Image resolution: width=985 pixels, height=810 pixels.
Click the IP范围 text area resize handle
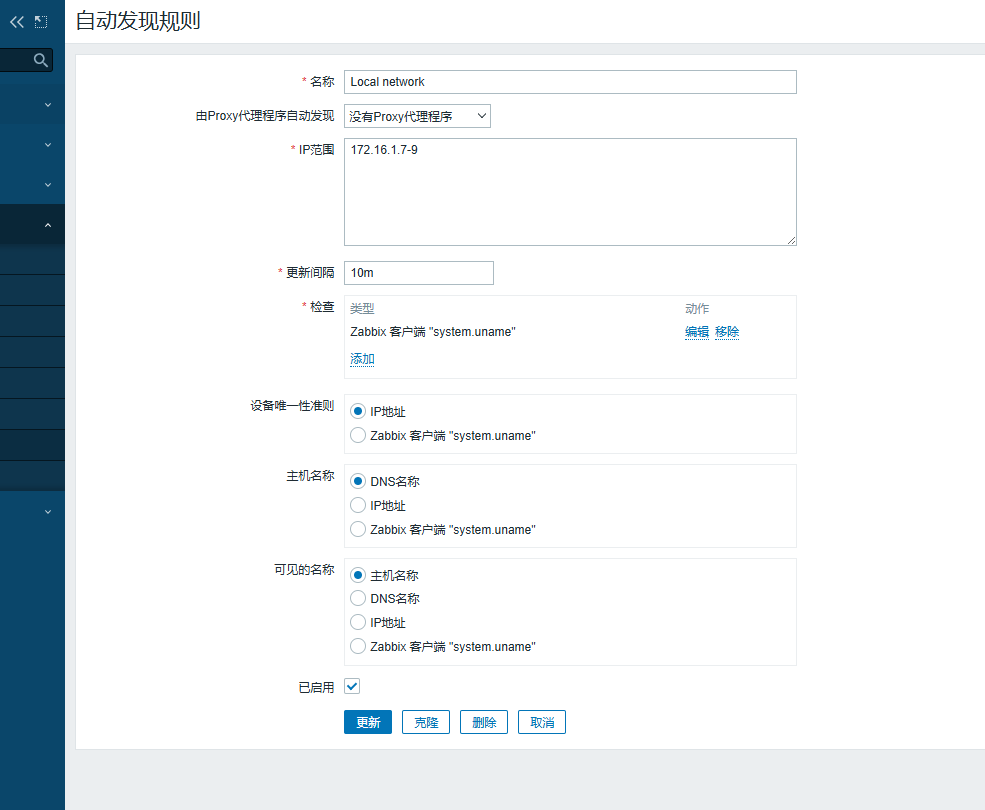(792, 241)
